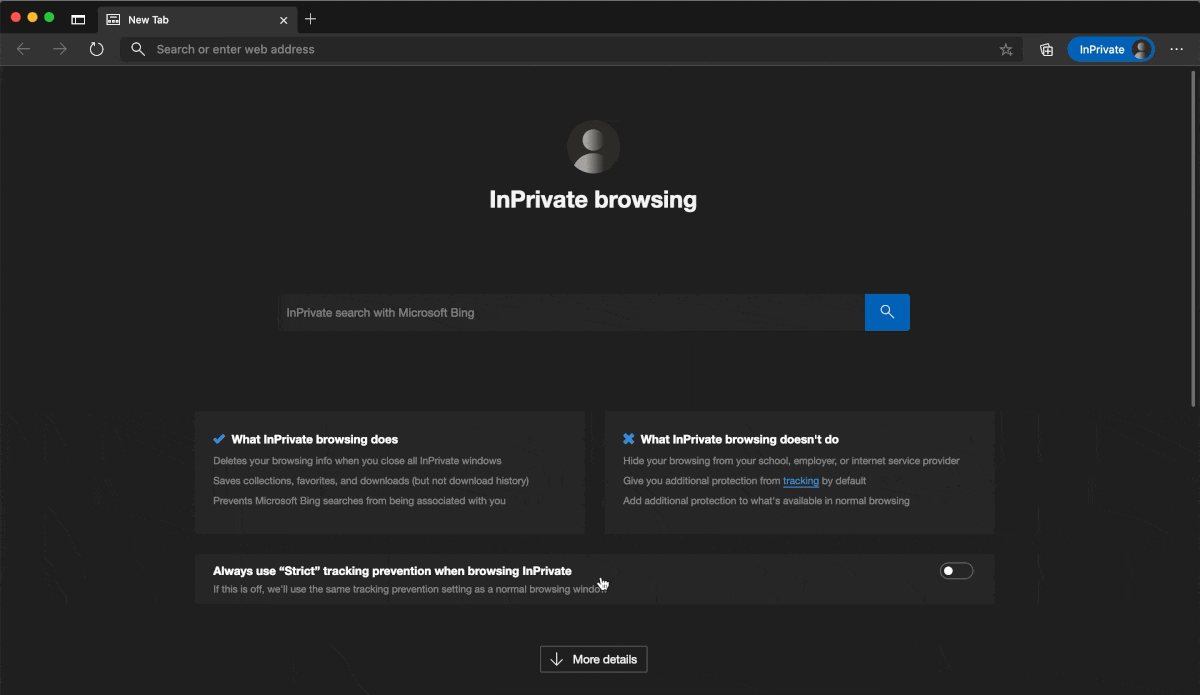Toggle Strict tracking prevention switch

(x=956, y=571)
